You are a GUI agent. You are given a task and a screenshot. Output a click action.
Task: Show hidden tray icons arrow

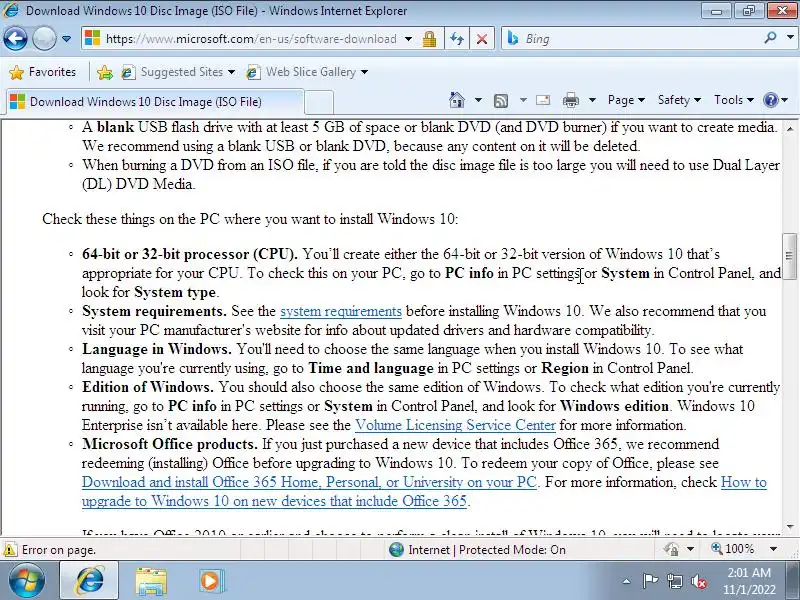click(627, 581)
